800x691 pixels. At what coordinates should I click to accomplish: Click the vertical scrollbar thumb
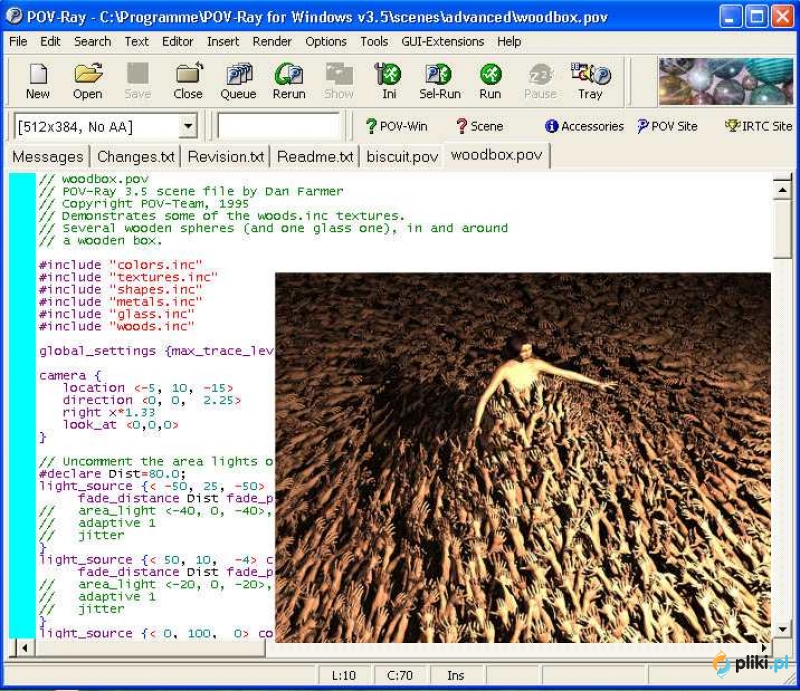pyautogui.click(x=782, y=229)
